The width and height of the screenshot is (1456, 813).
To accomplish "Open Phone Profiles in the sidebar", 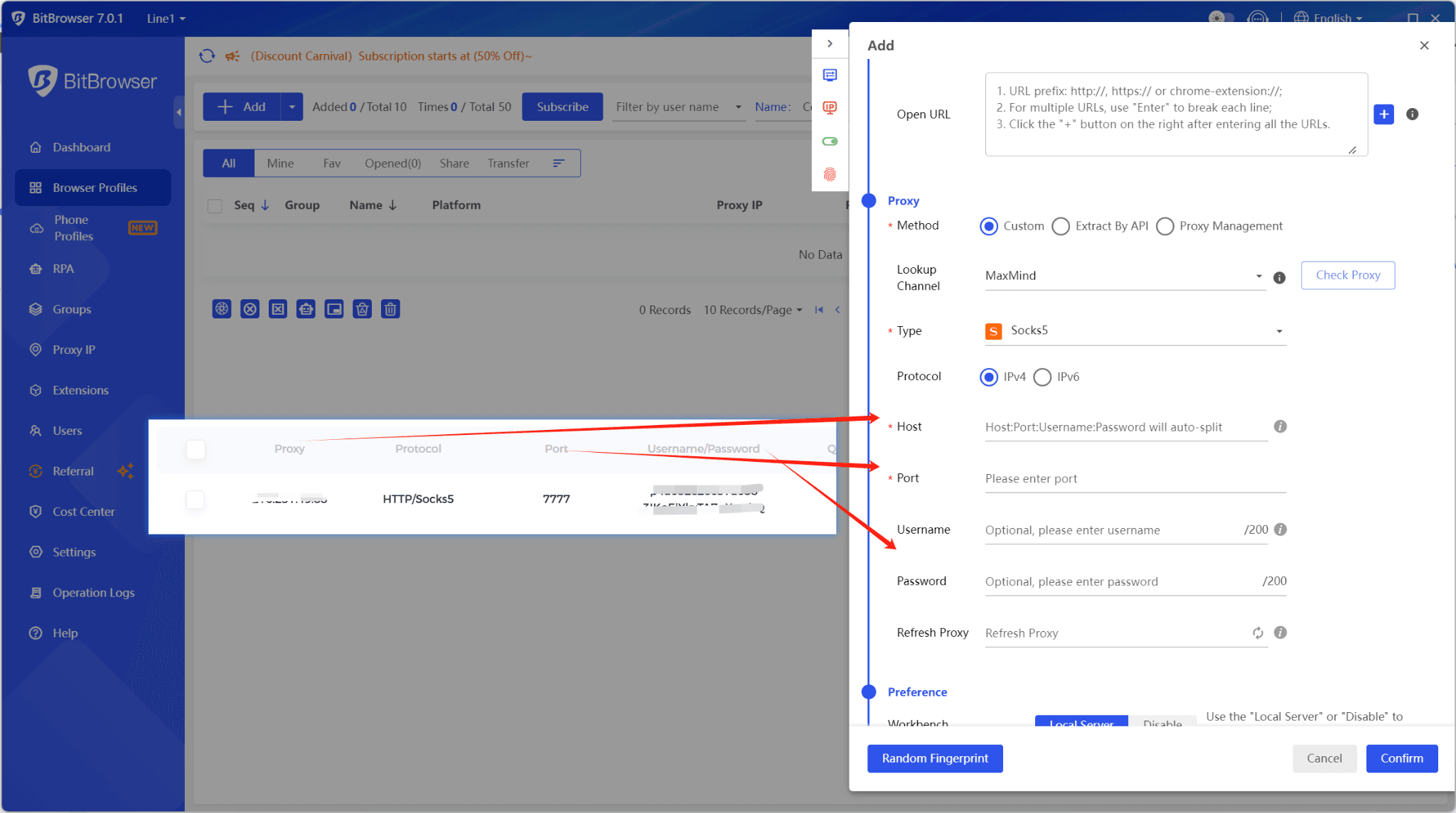I will [x=93, y=228].
